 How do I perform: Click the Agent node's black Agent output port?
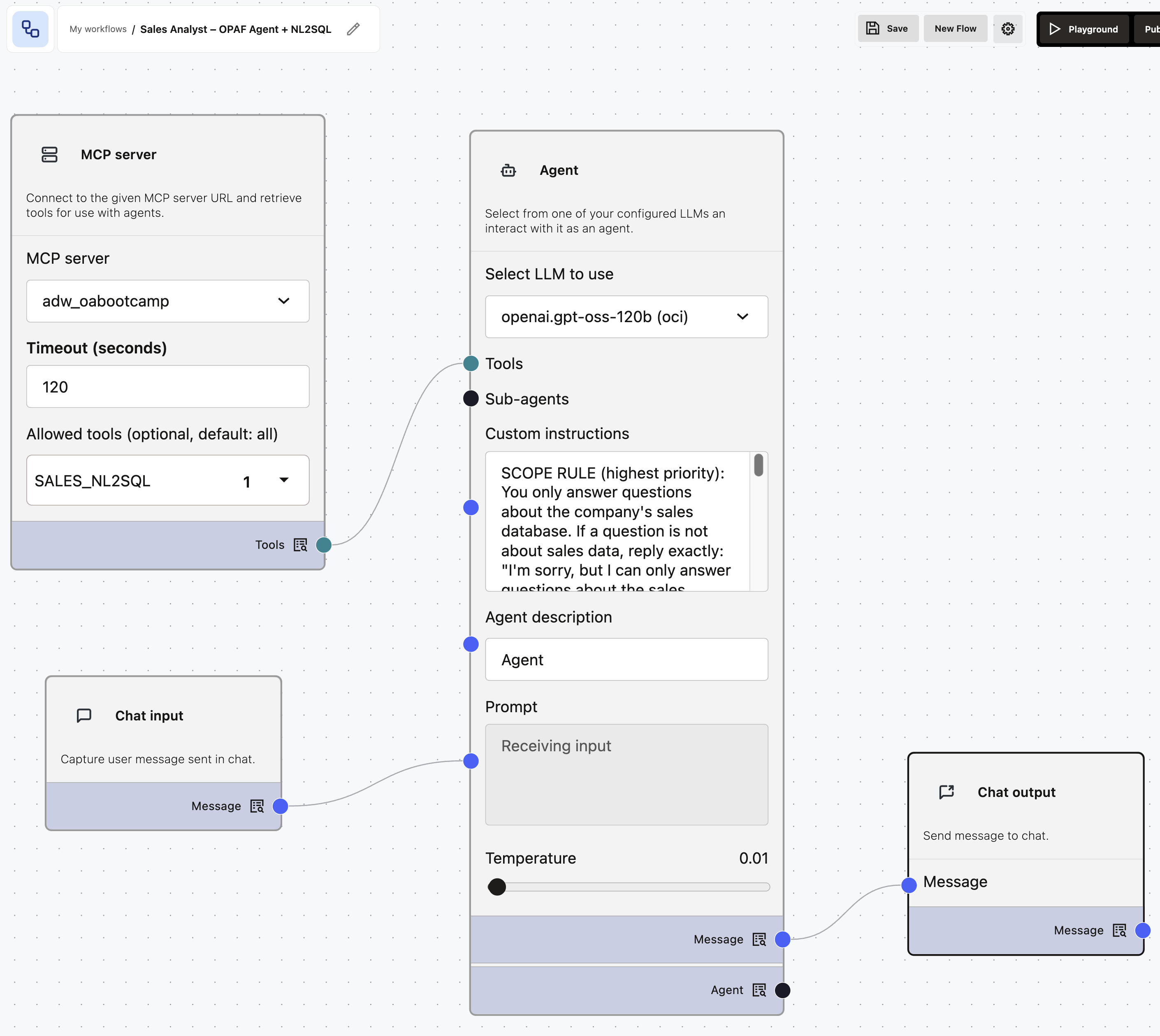[x=783, y=990]
